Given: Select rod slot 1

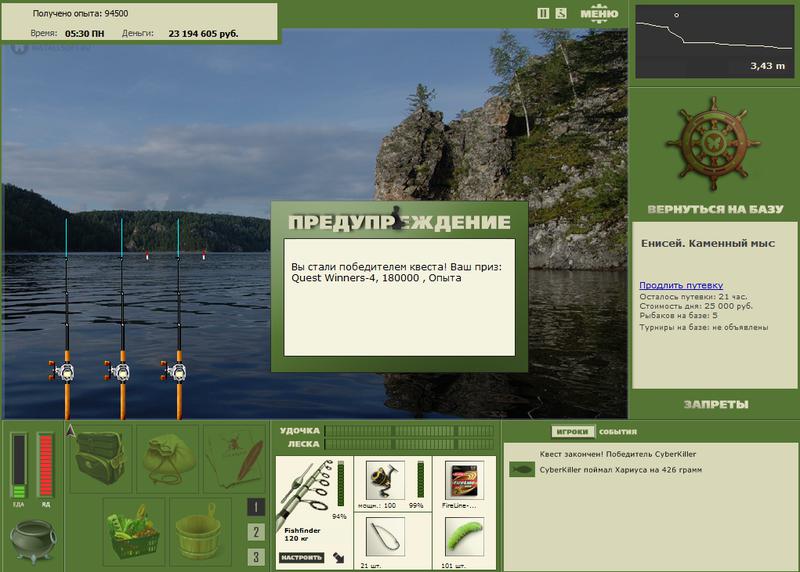Looking at the screenshot, I should (x=256, y=507).
